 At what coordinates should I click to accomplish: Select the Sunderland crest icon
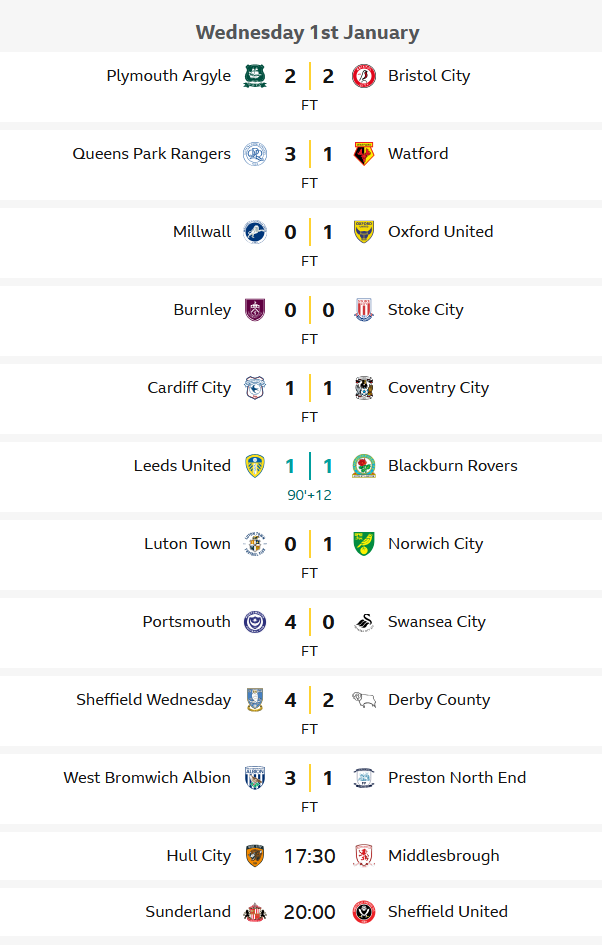pos(255,912)
